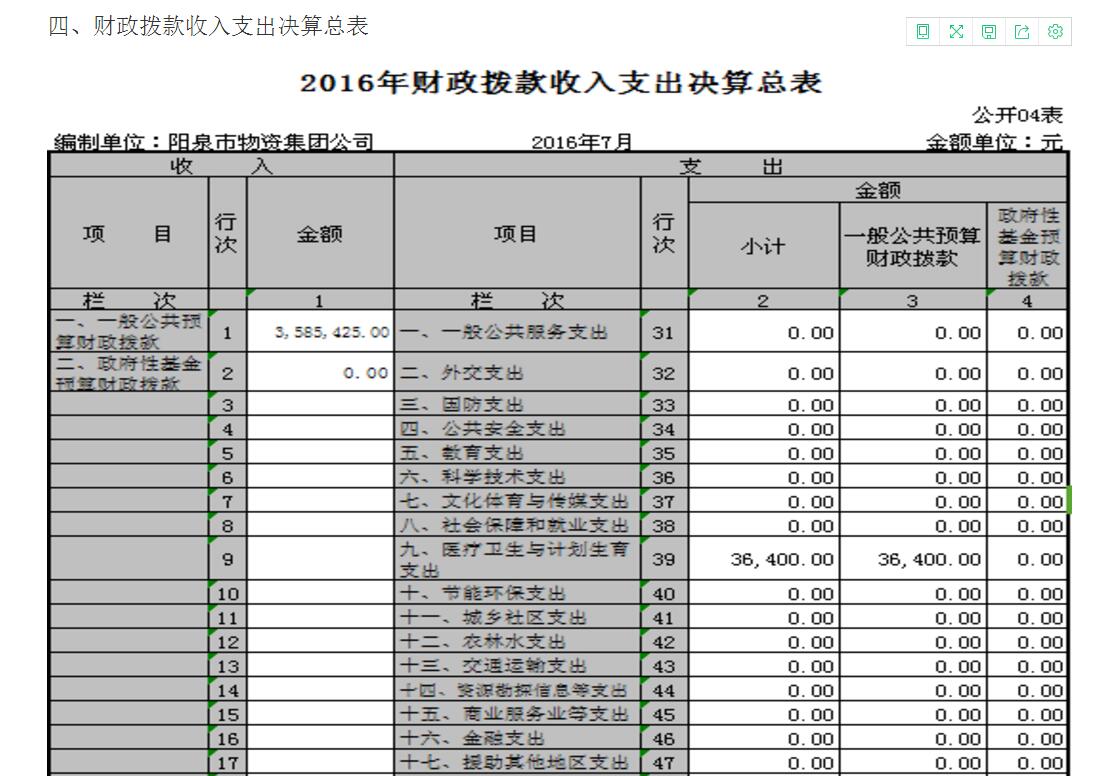The height and width of the screenshot is (776, 1097).
Task: Open the settings gear icon
Action: [1055, 32]
